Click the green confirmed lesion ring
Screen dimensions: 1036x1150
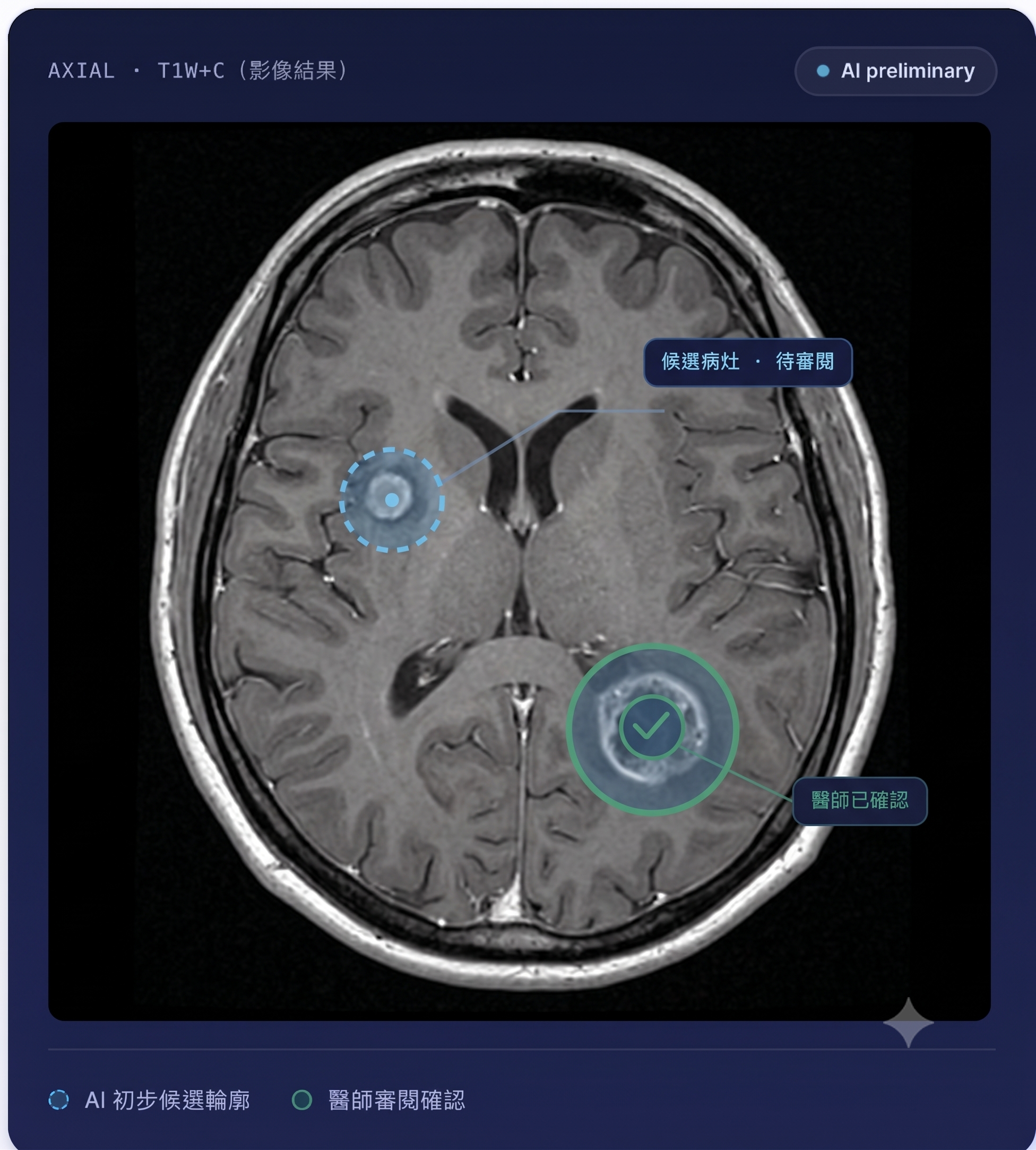coord(652,730)
